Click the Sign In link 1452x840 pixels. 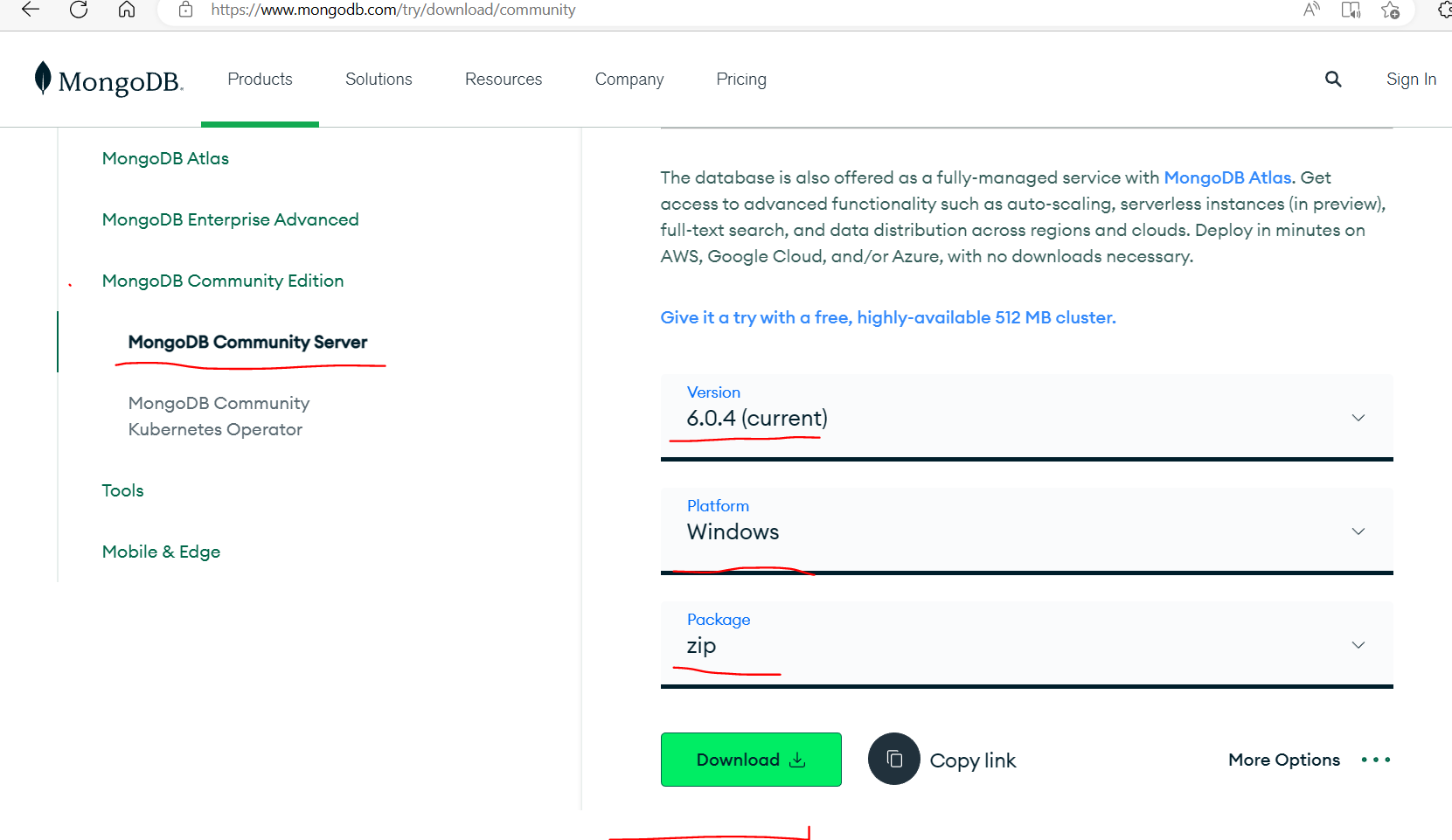[x=1411, y=80]
